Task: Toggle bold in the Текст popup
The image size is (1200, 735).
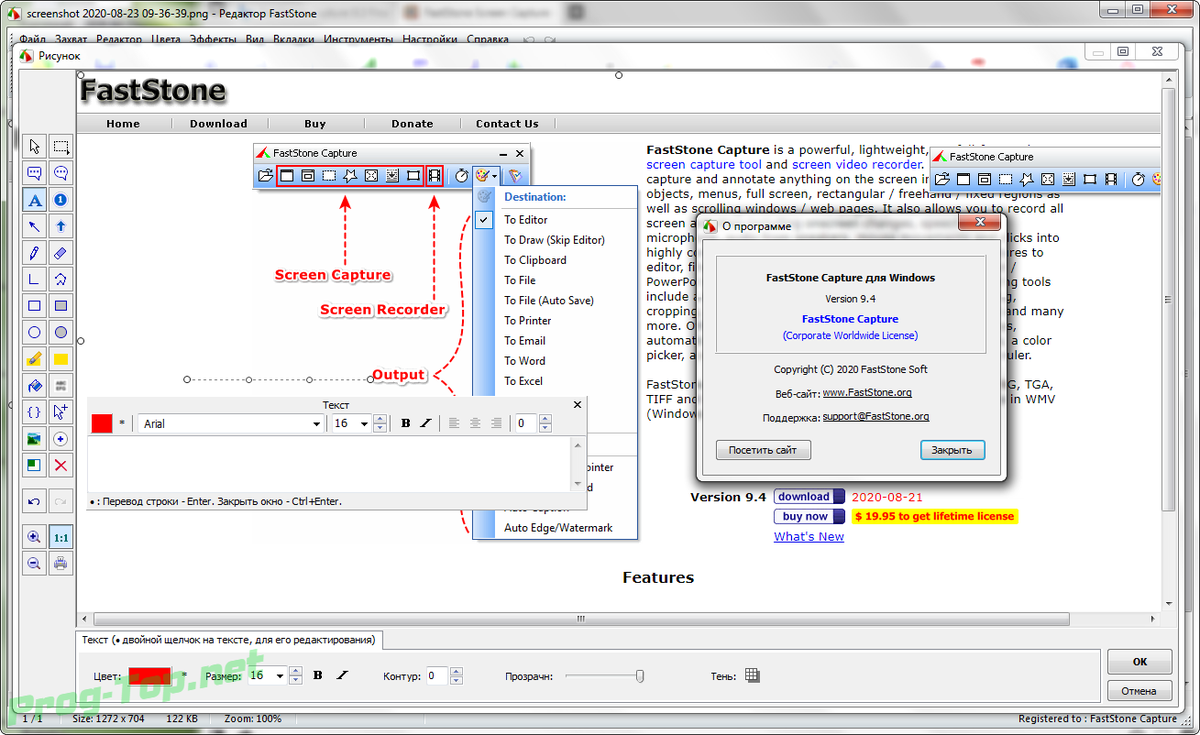Action: [406, 423]
